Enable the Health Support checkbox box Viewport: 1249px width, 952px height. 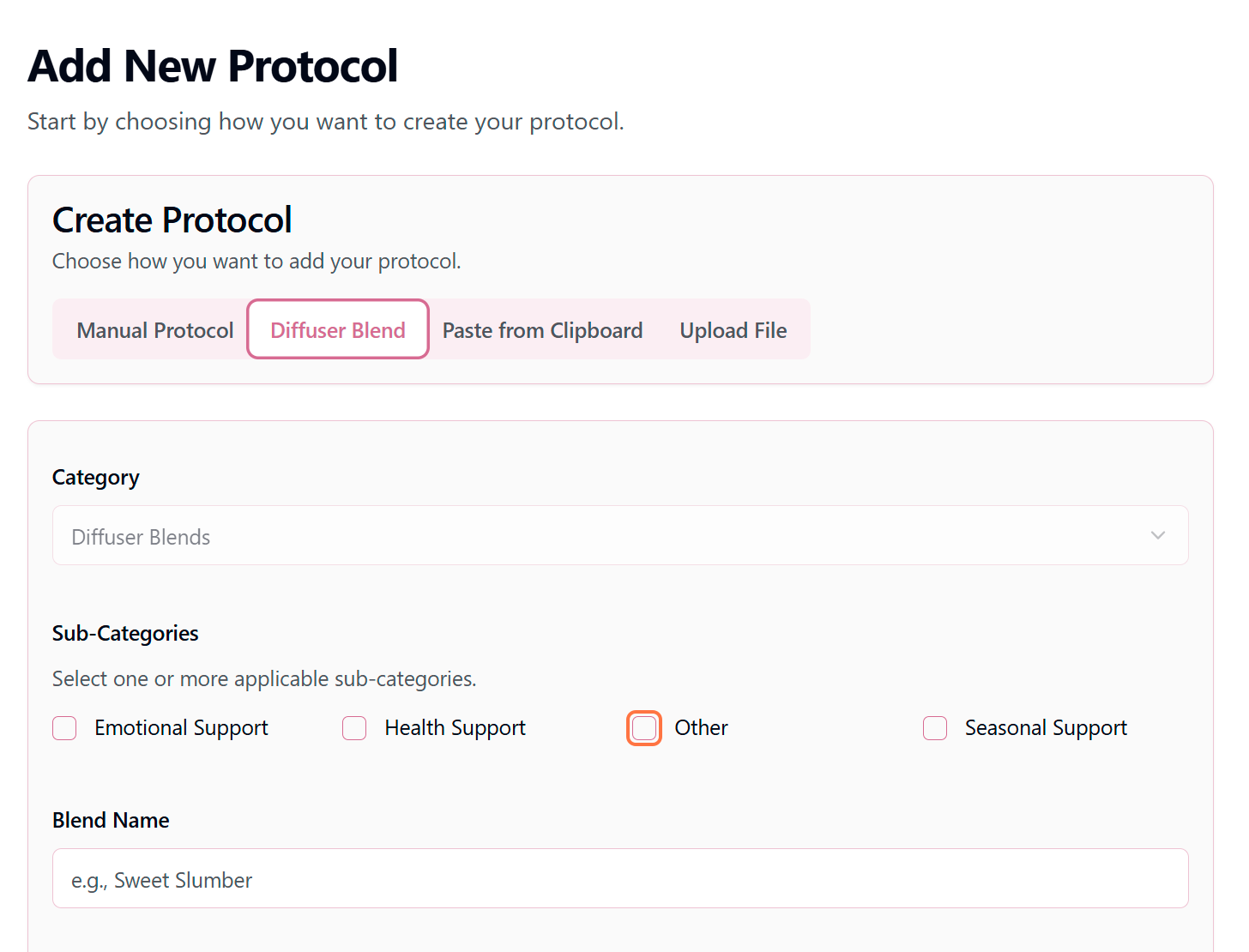354,728
